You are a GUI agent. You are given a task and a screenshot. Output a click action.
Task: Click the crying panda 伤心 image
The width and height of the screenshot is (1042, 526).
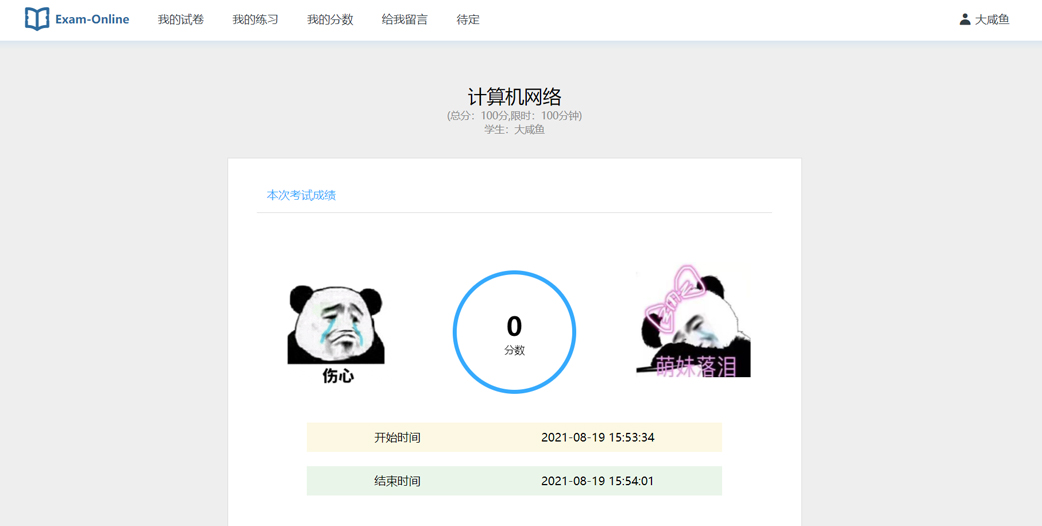coord(336,332)
